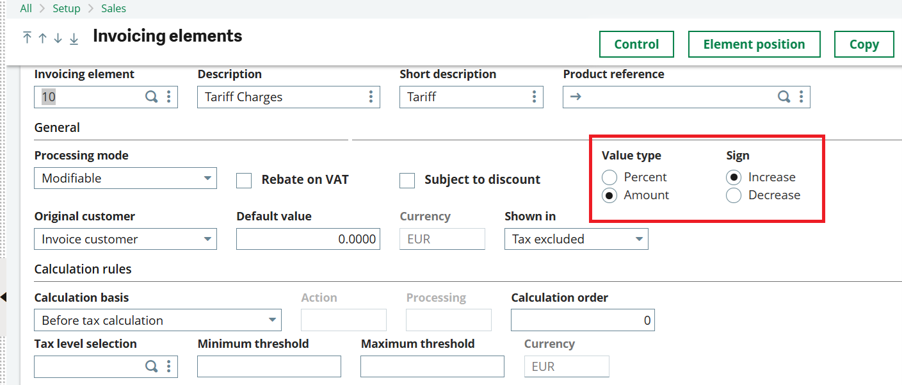Click Product reference jump arrow icon
Image resolution: width=902 pixels, height=385 pixels.
pos(575,97)
